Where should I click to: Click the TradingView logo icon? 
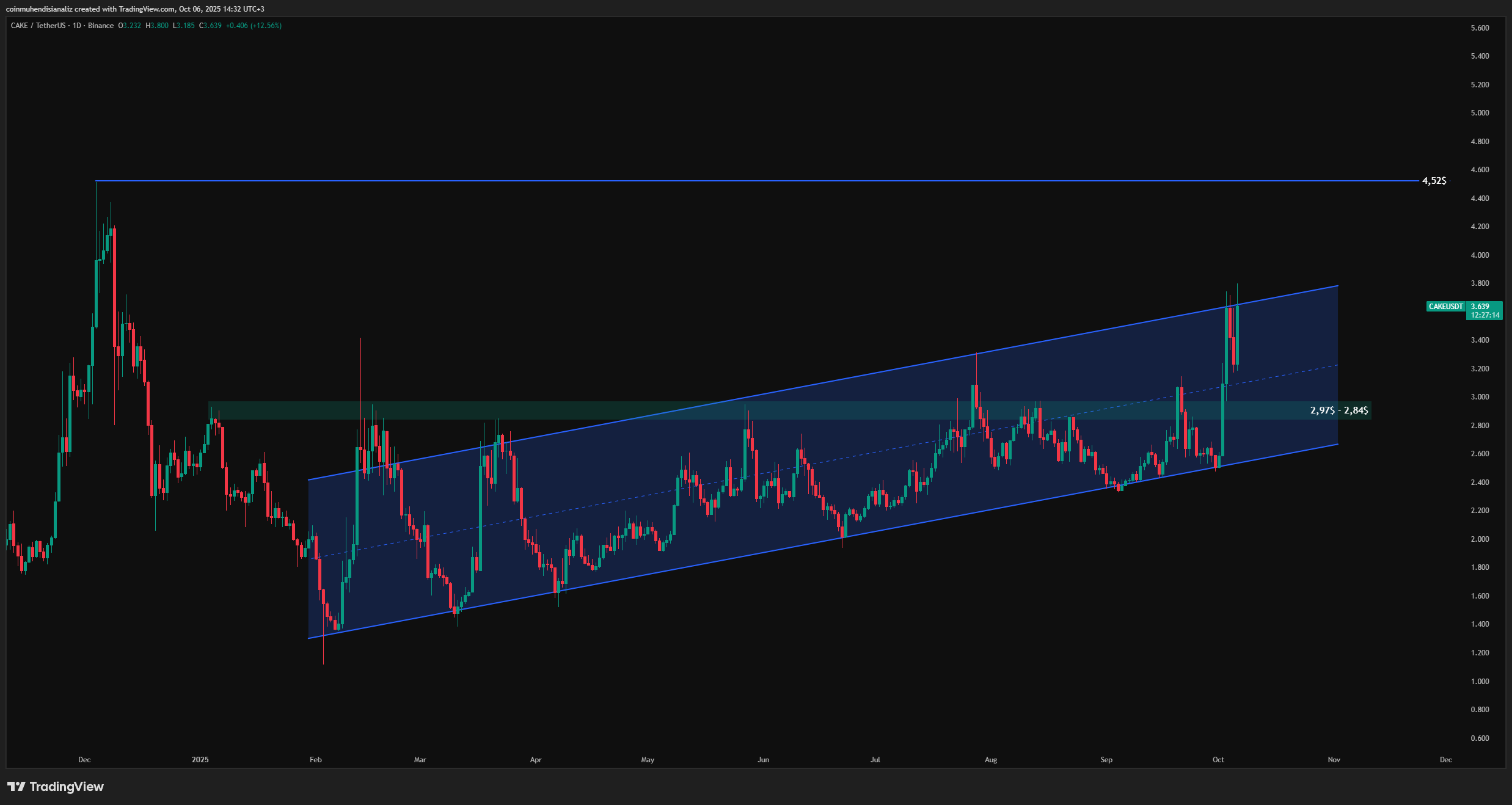(x=16, y=787)
